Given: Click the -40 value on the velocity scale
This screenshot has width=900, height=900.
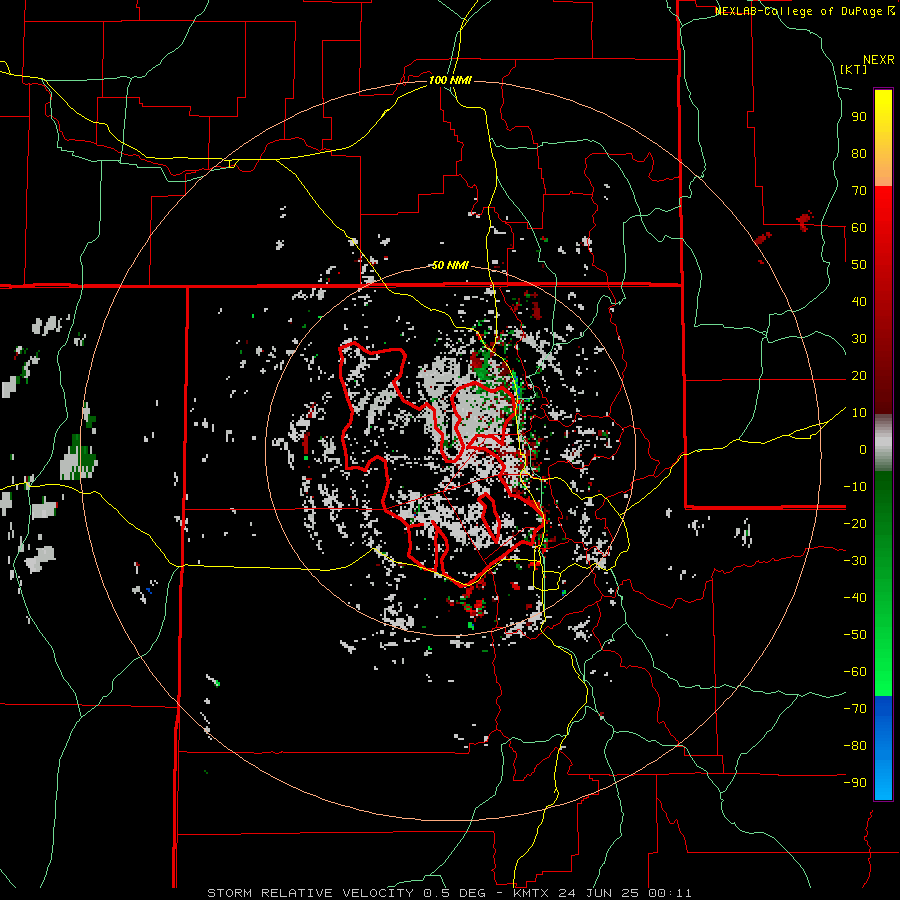Looking at the screenshot, I should coord(855,598).
